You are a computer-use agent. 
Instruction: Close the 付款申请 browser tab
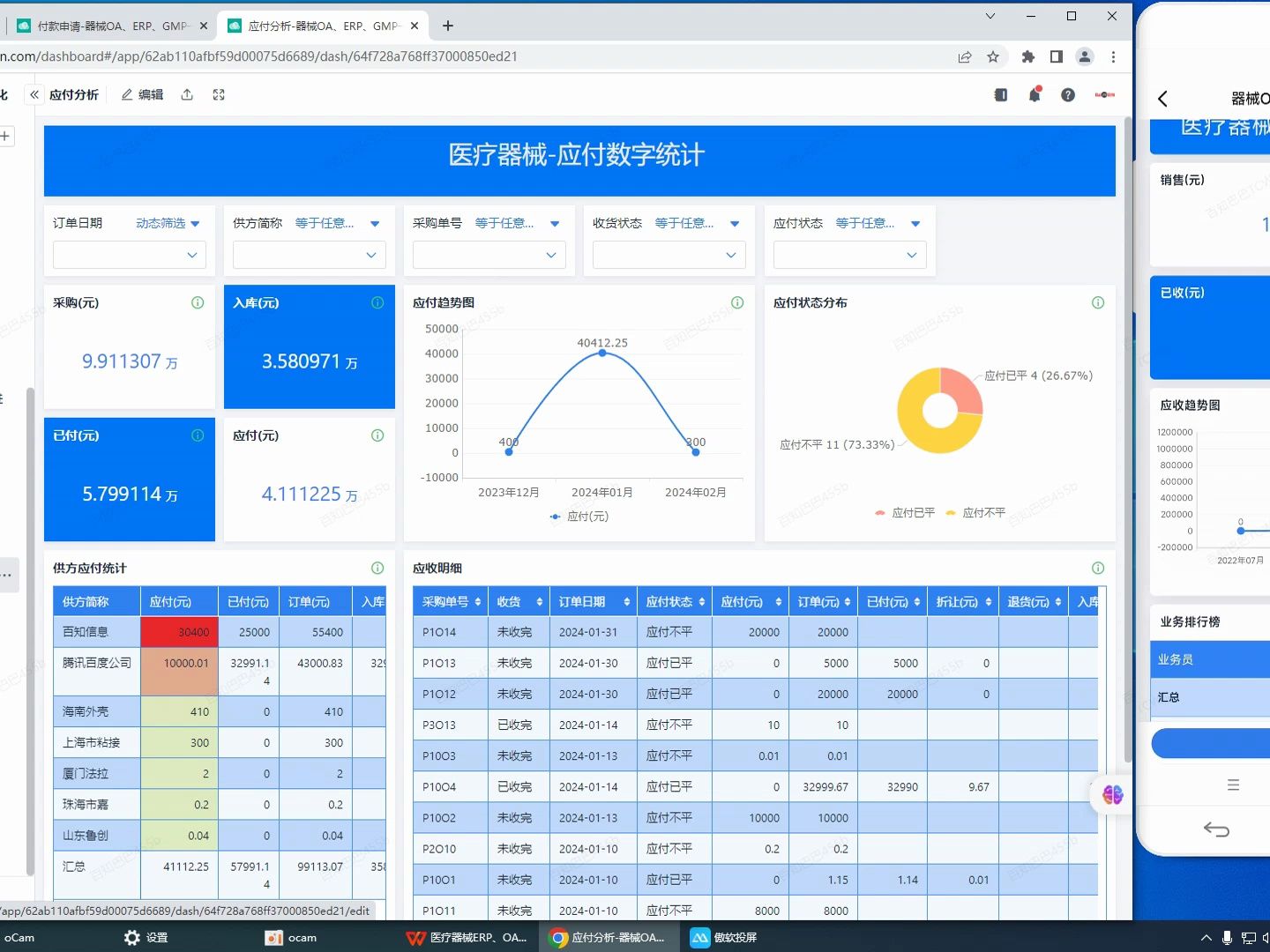coord(204,26)
